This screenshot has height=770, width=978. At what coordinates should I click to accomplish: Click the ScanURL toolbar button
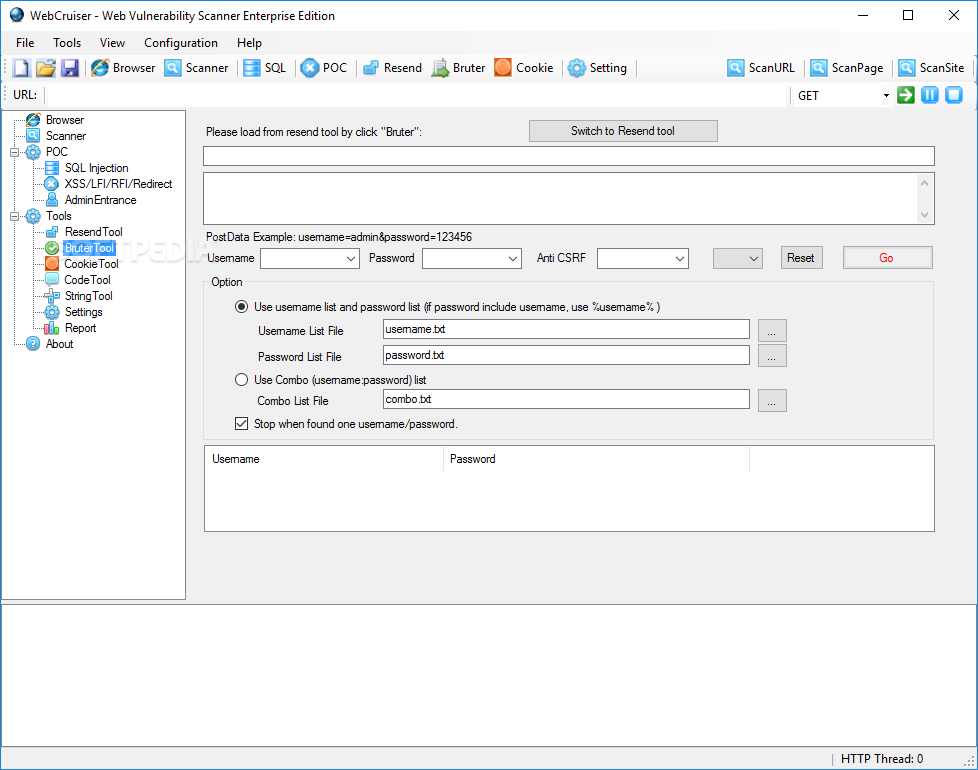click(x=761, y=68)
